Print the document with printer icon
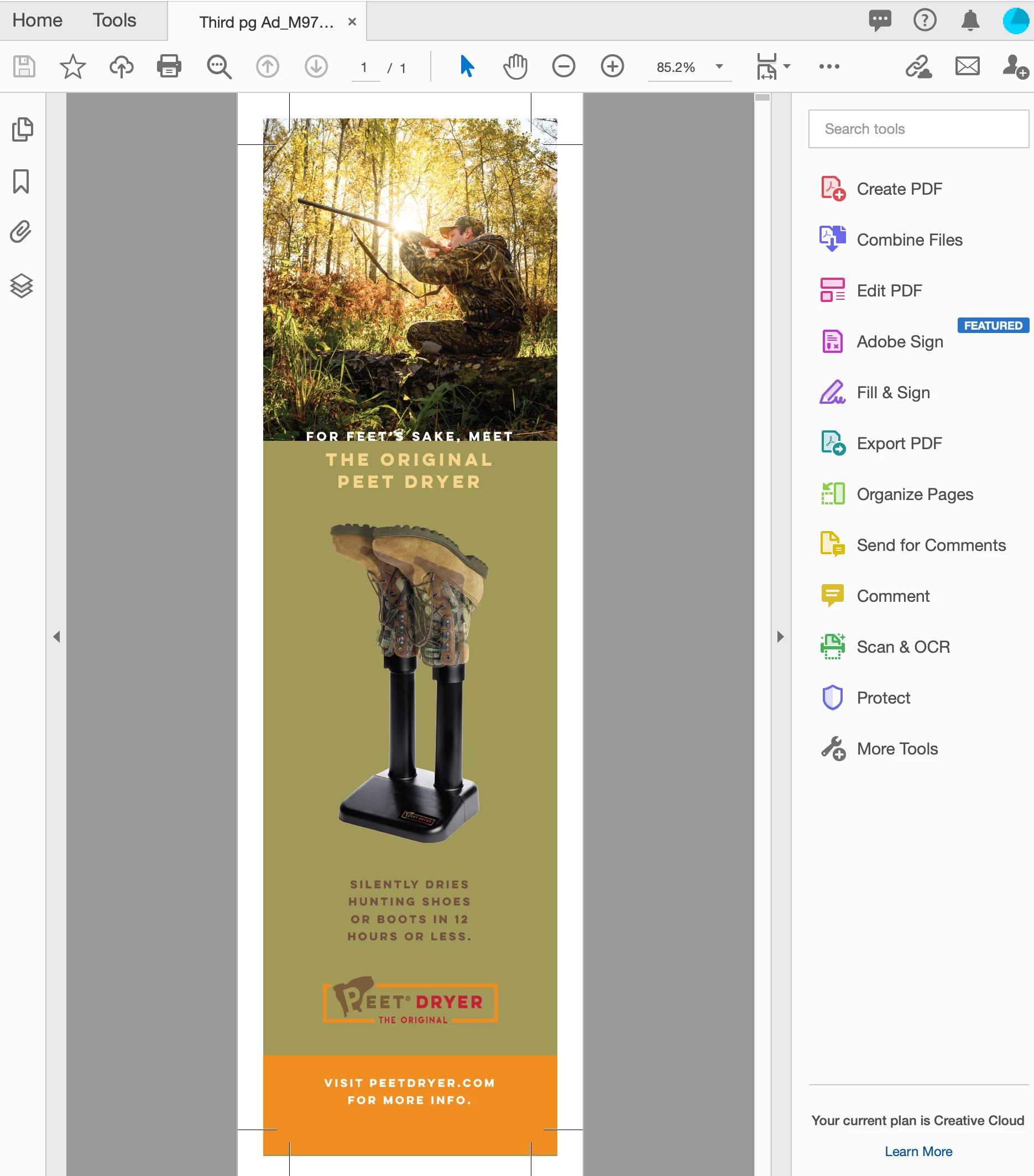The height and width of the screenshot is (1176, 1034). (170, 67)
